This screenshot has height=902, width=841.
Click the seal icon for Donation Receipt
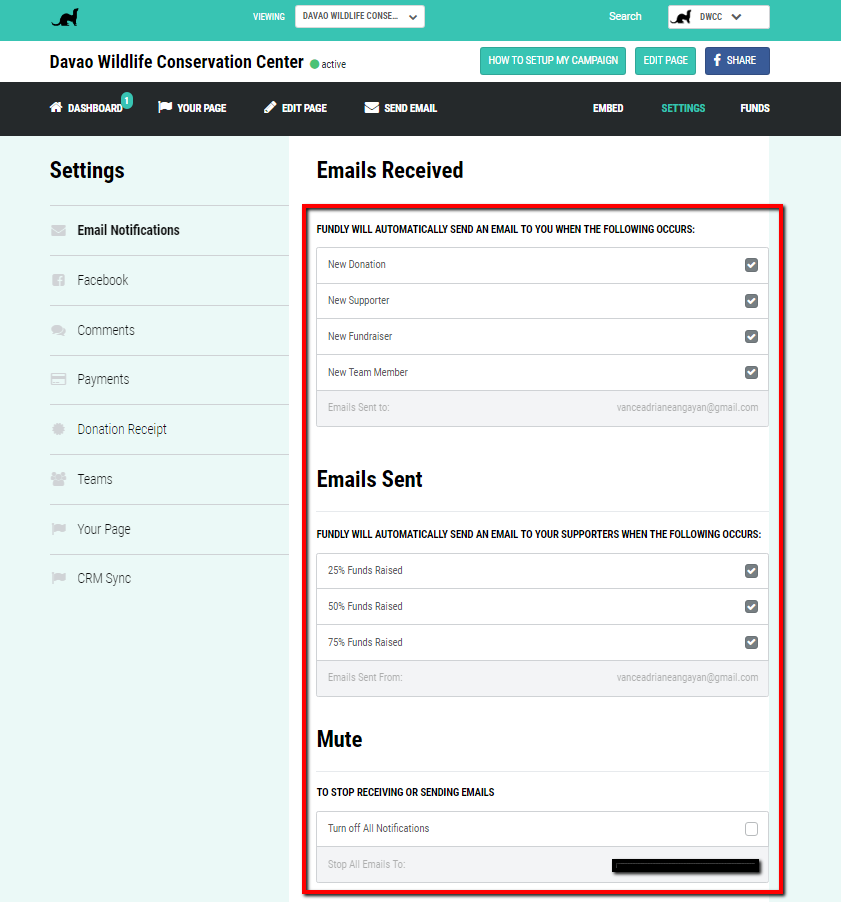[x=58, y=429]
